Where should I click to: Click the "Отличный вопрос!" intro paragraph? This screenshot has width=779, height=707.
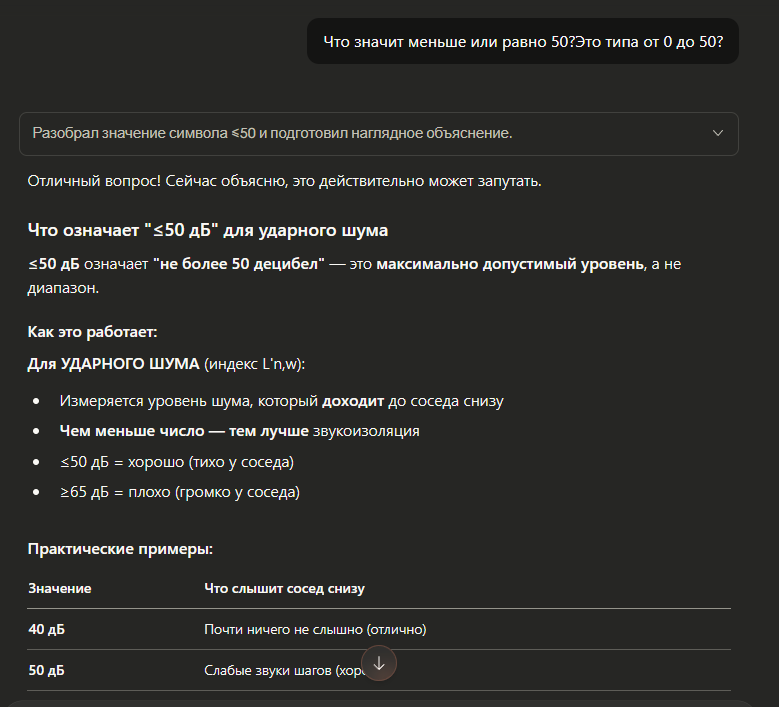(284, 181)
